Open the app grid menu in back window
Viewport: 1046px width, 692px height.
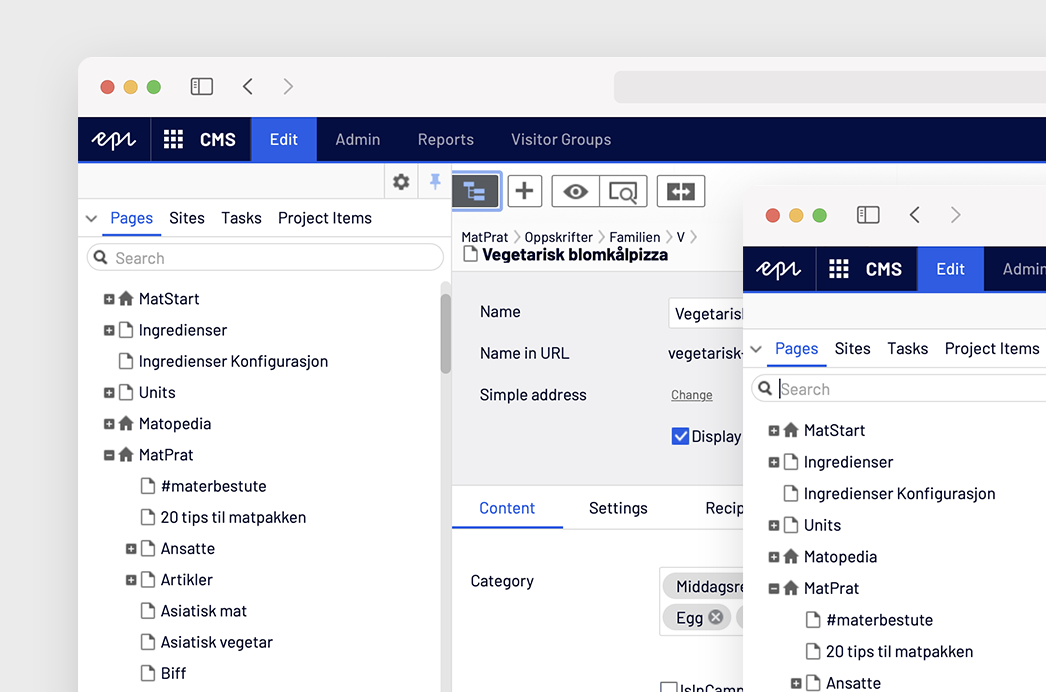coord(173,139)
